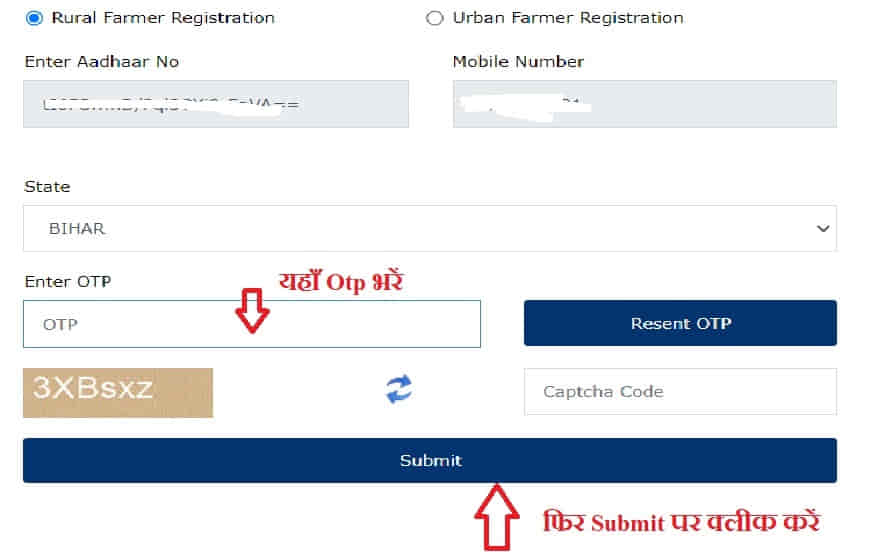The width and height of the screenshot is (878, 560).
Task: Click the Resent OTP button
Action: (x=680, y=323)
